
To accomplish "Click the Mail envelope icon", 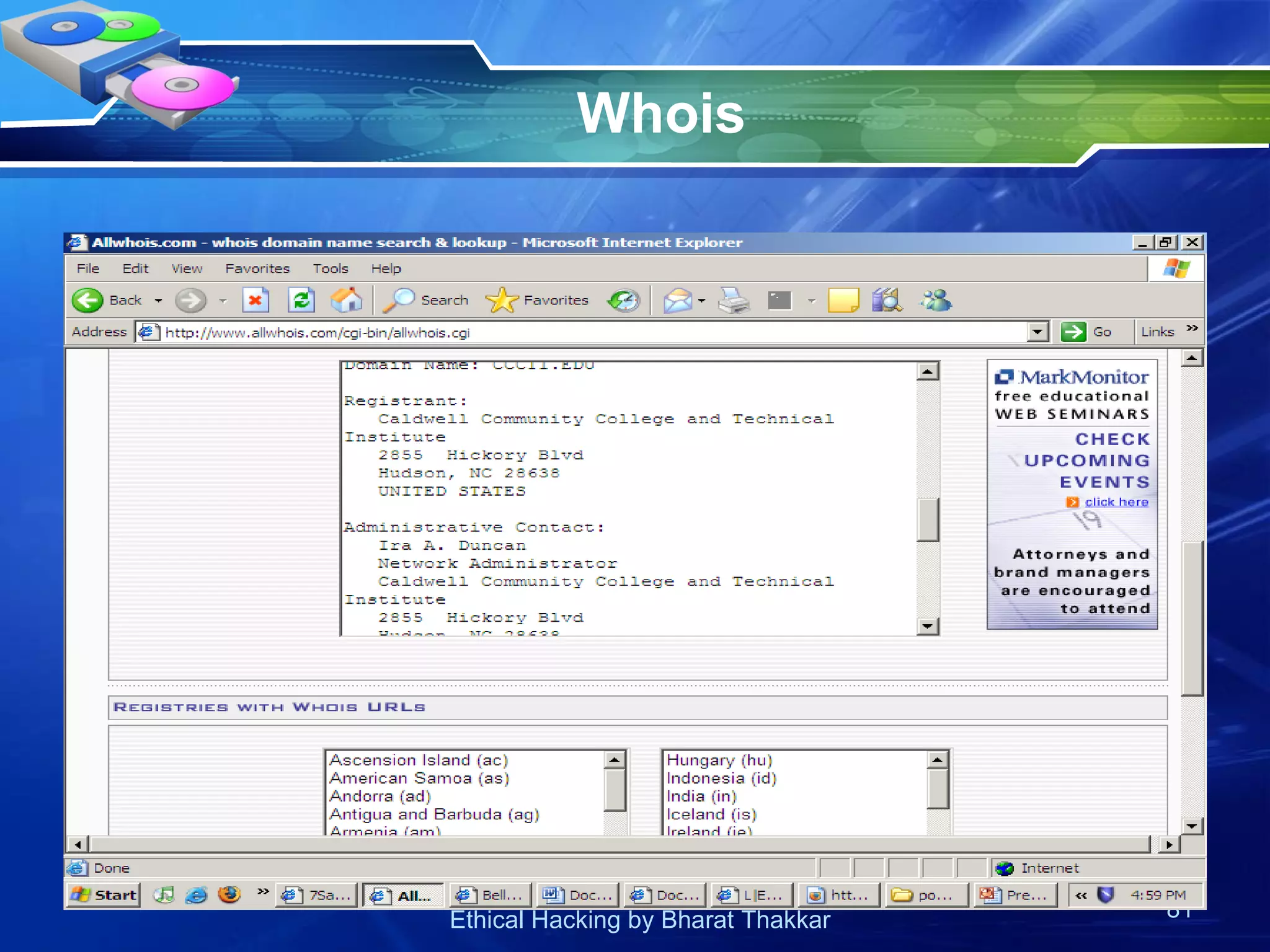I will [x=677, y=301].
